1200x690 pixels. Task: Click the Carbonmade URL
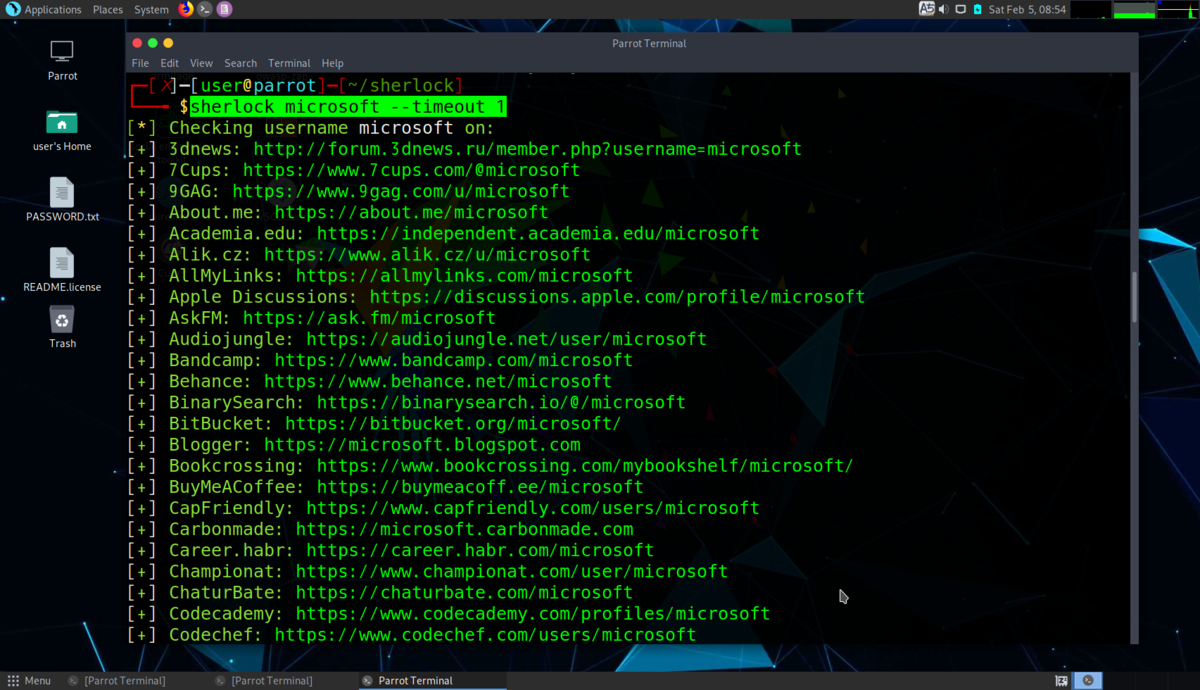[x=464, y=529]
